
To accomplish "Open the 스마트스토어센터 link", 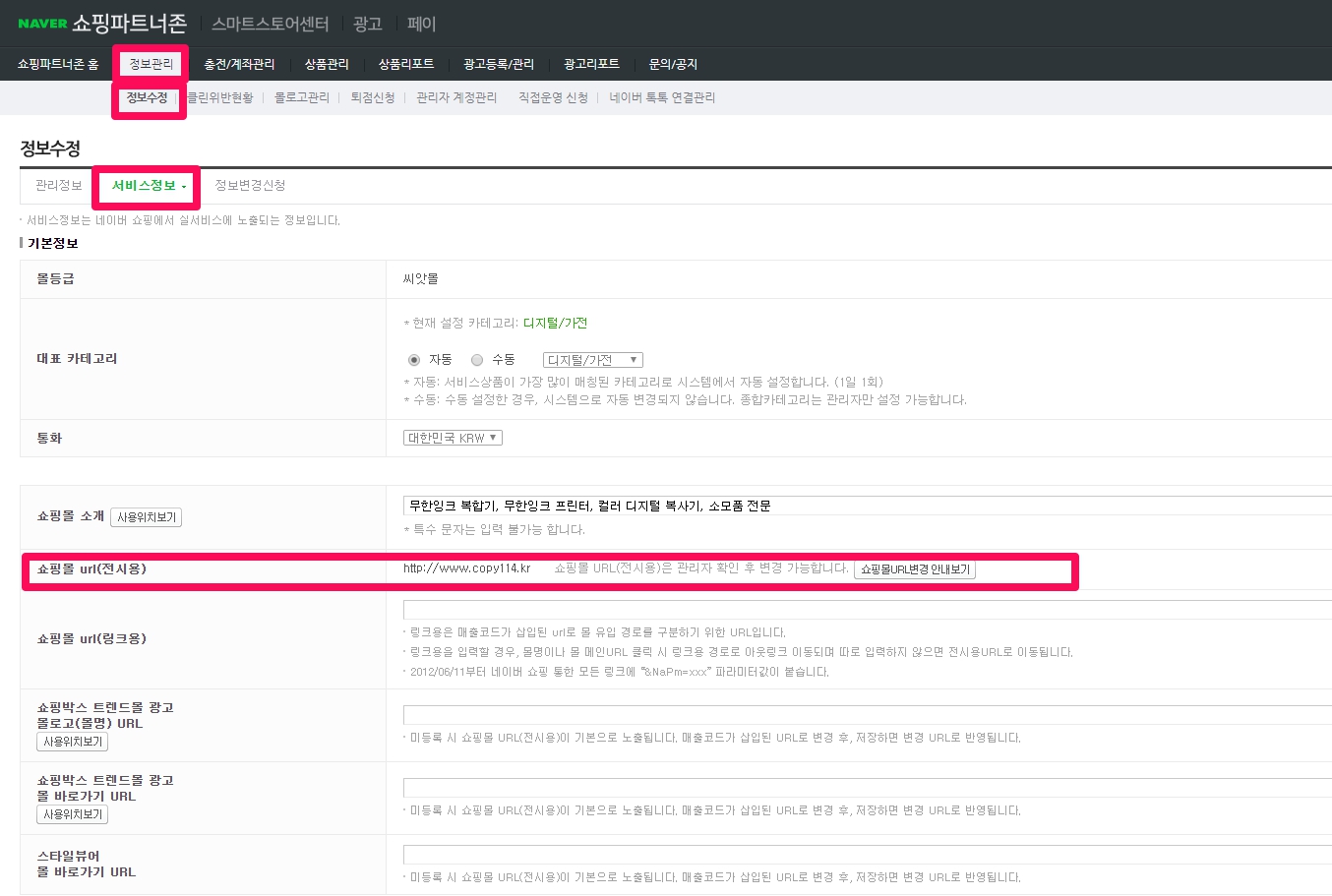I will [271, 24].
